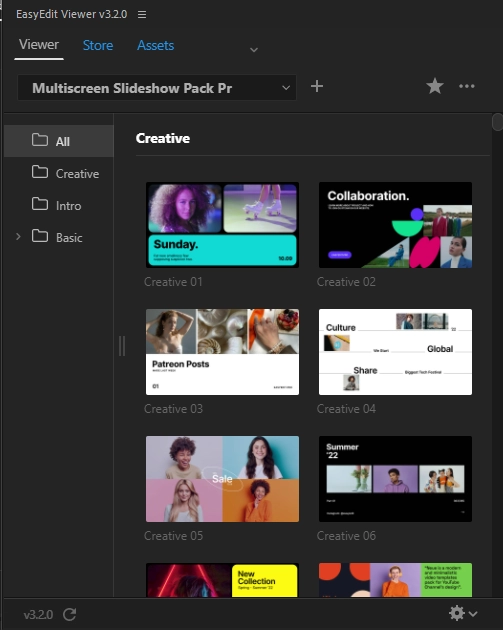Select the Creative folder in sidebar
The image size is (503, 630).
[59, 173]
